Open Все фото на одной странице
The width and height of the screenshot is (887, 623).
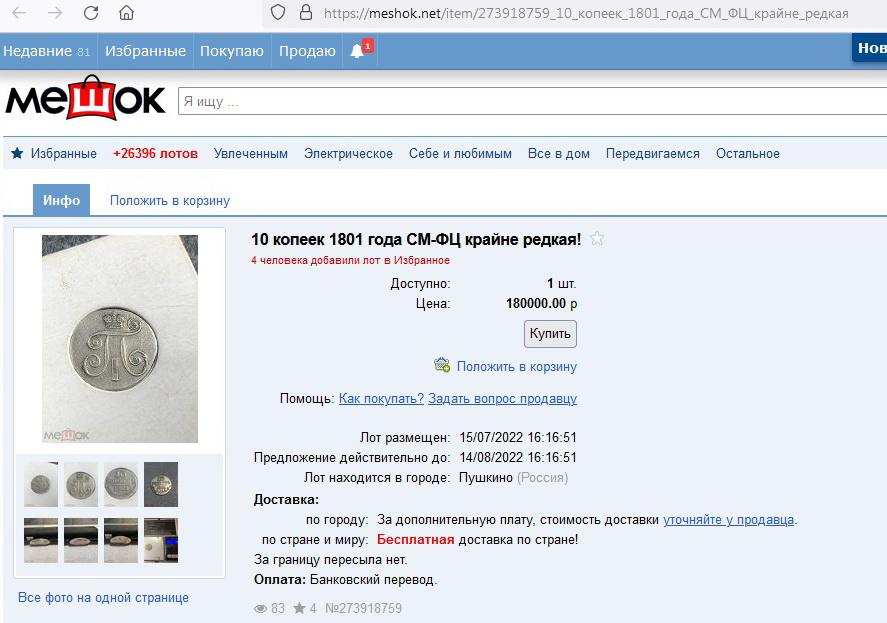click(104, 598)
